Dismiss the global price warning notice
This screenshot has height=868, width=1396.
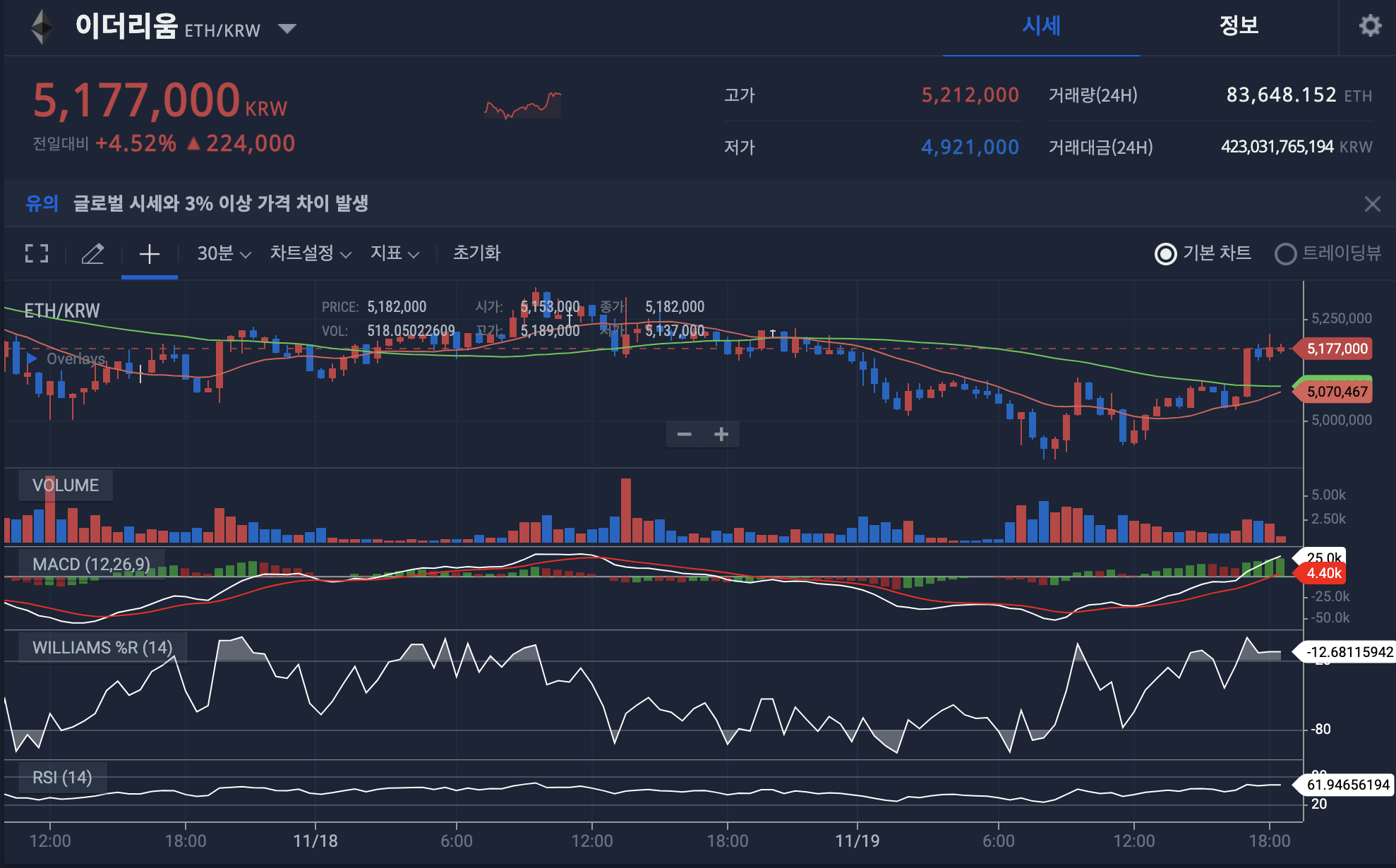pos(1372,204)
